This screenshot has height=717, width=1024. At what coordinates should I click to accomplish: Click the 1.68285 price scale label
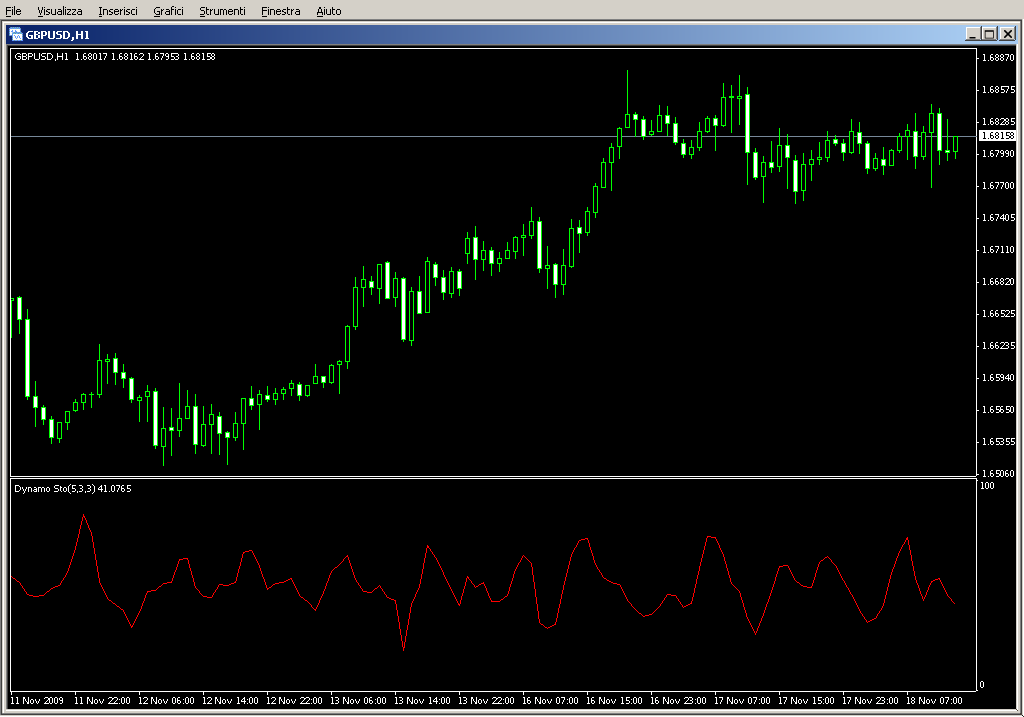click(x=998, y=121)
